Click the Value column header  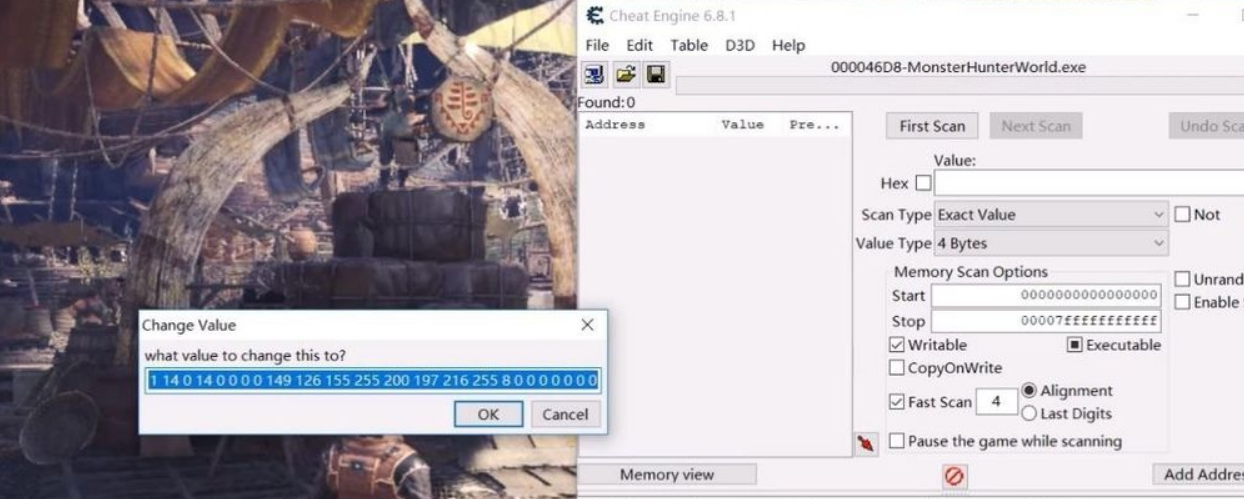742,126
